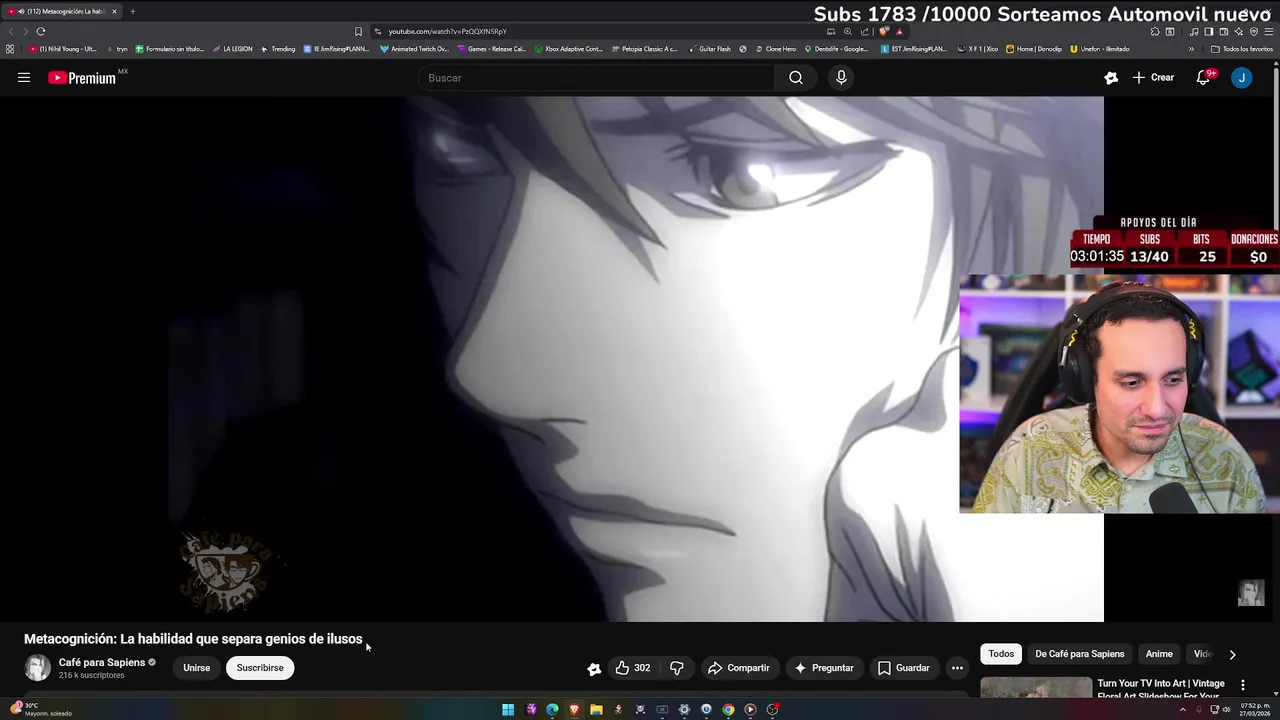
Task: Open the Xbox Adaptive Cont... bookmark
Action: [x=568, y=49]
